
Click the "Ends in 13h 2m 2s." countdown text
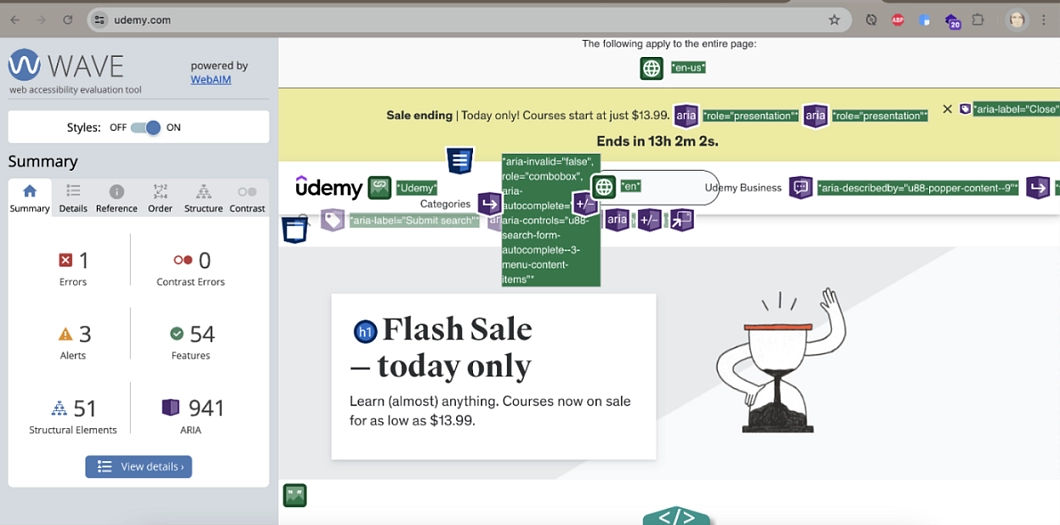(658, 142)
